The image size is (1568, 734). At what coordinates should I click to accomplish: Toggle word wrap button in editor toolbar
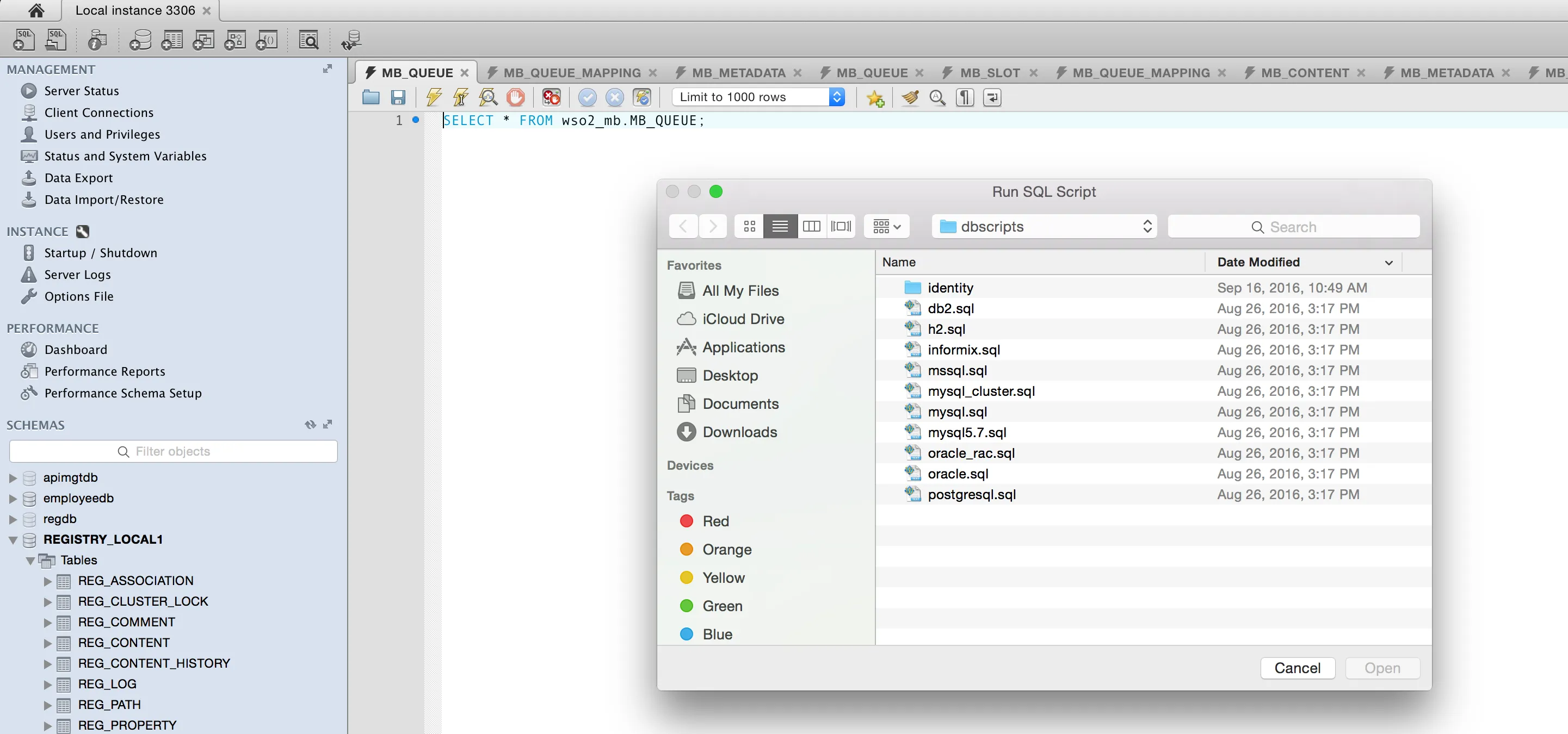tap(992, 97)
